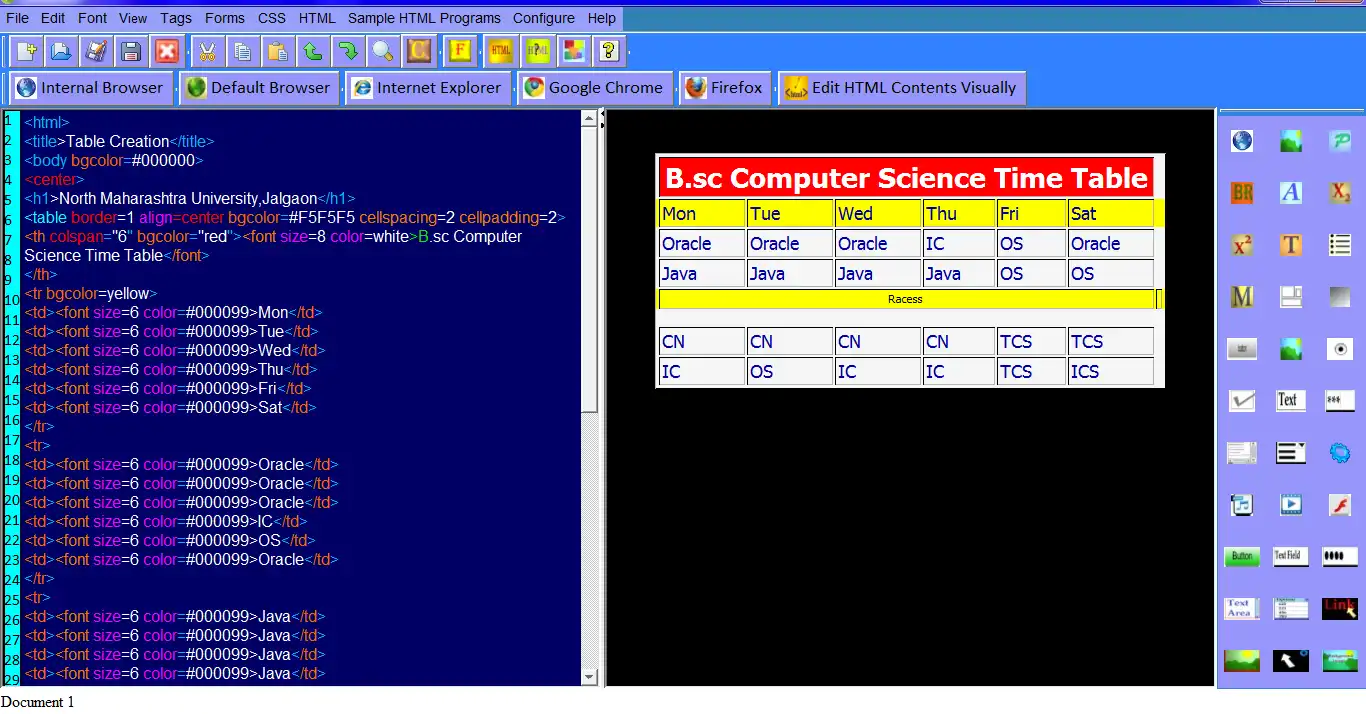1366x714 pixels.
Task: Preview in Internet Explorer
Action: coord(428,88)
